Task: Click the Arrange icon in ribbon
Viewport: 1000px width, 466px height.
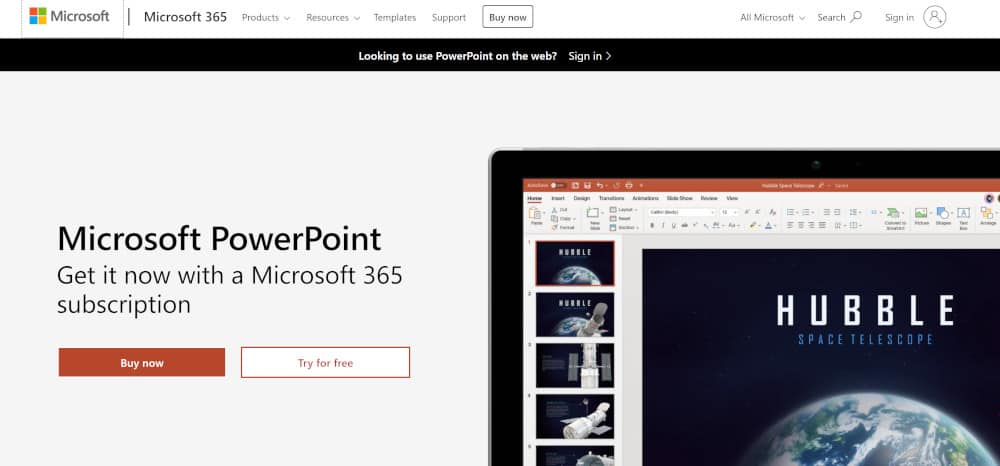Action: 987,213
